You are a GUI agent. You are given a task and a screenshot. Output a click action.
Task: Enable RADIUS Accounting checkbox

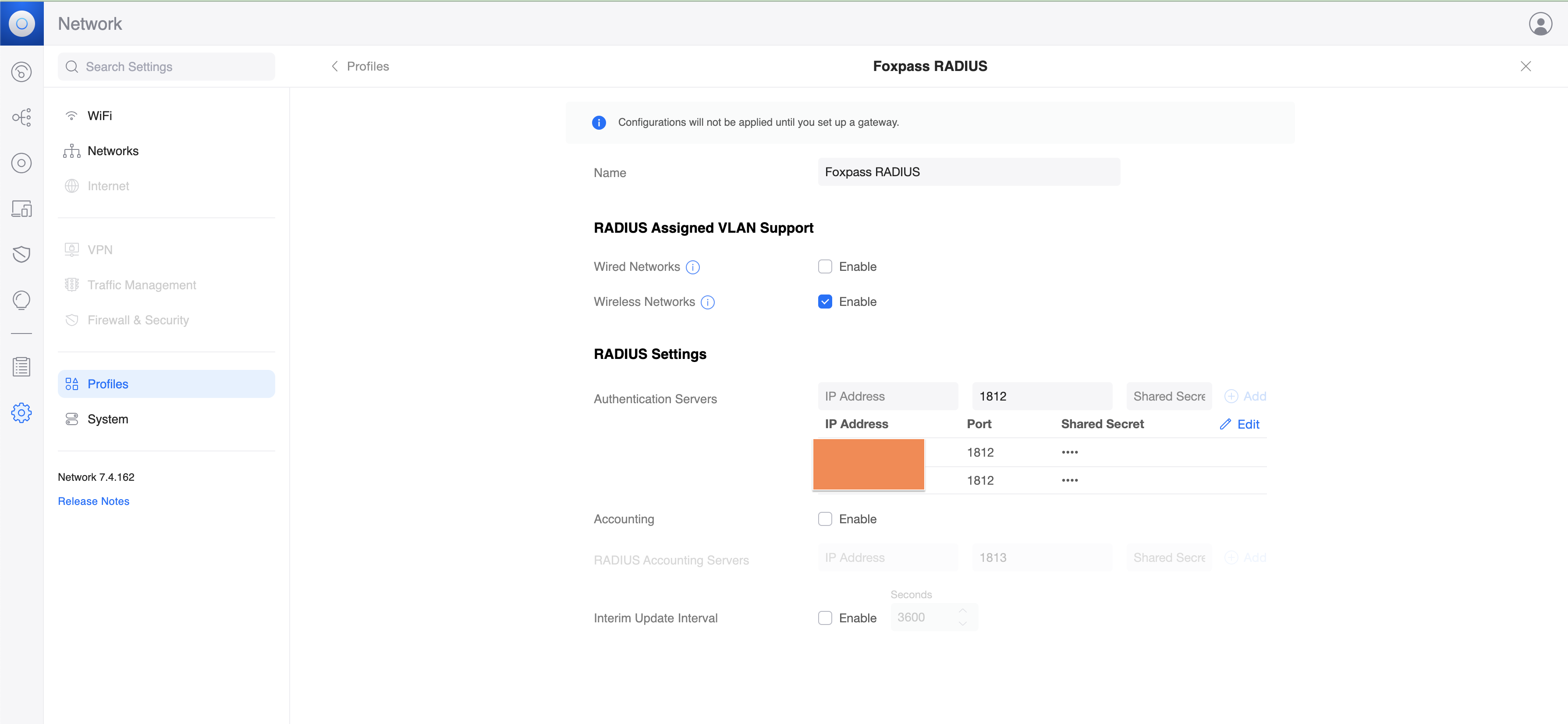coord(826,518)
